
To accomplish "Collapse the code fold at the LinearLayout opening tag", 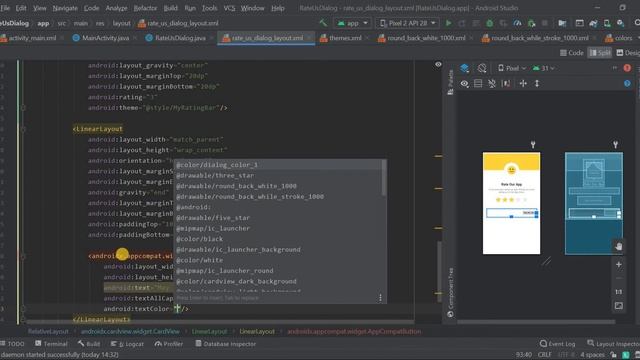I will click(x=23, y=129).
